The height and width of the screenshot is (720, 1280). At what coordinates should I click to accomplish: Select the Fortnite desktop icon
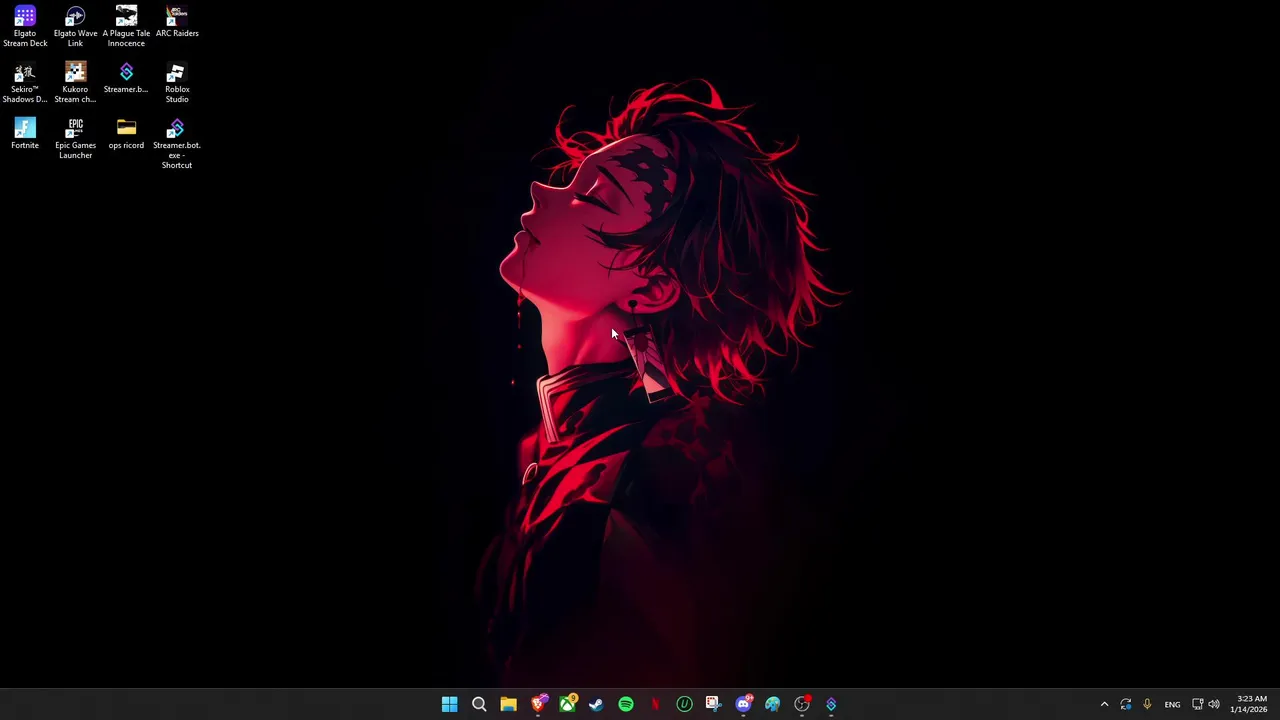pos(25,134)
